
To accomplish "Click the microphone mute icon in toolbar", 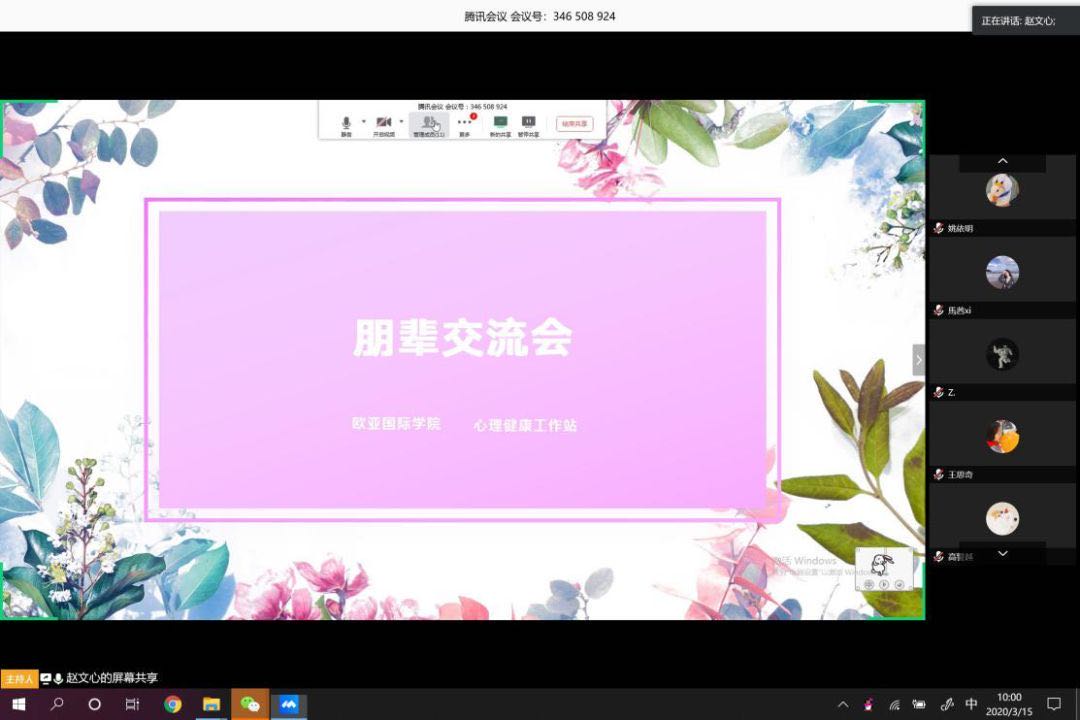I will click(x=346, y=122).
